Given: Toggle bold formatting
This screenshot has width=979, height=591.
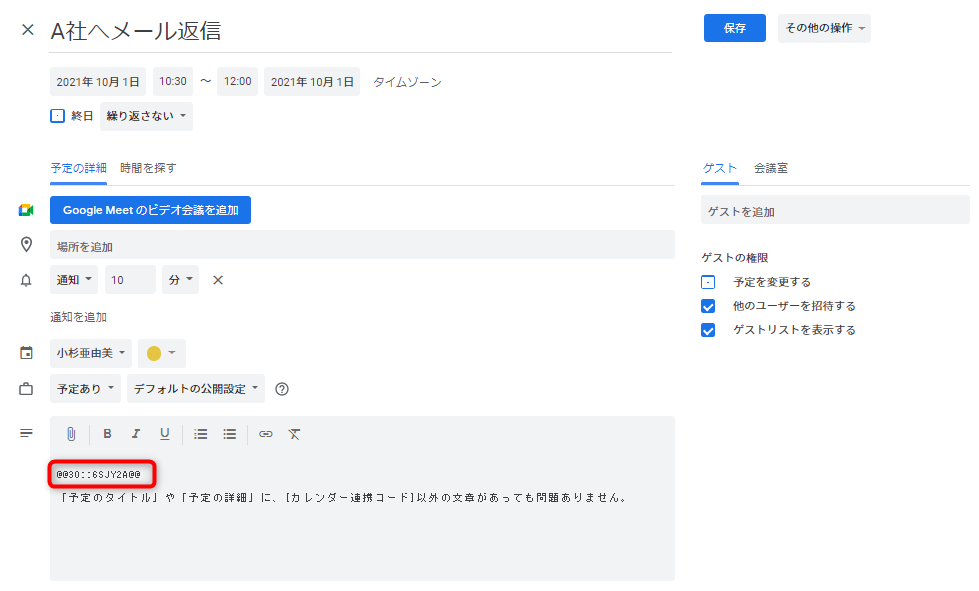Looking at the screenshot, I should coord(107,434).
